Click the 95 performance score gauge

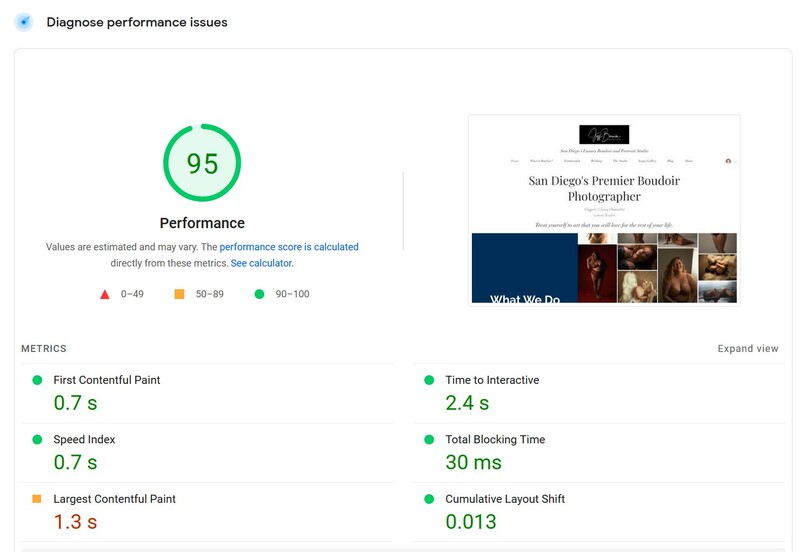coord(202,163)
